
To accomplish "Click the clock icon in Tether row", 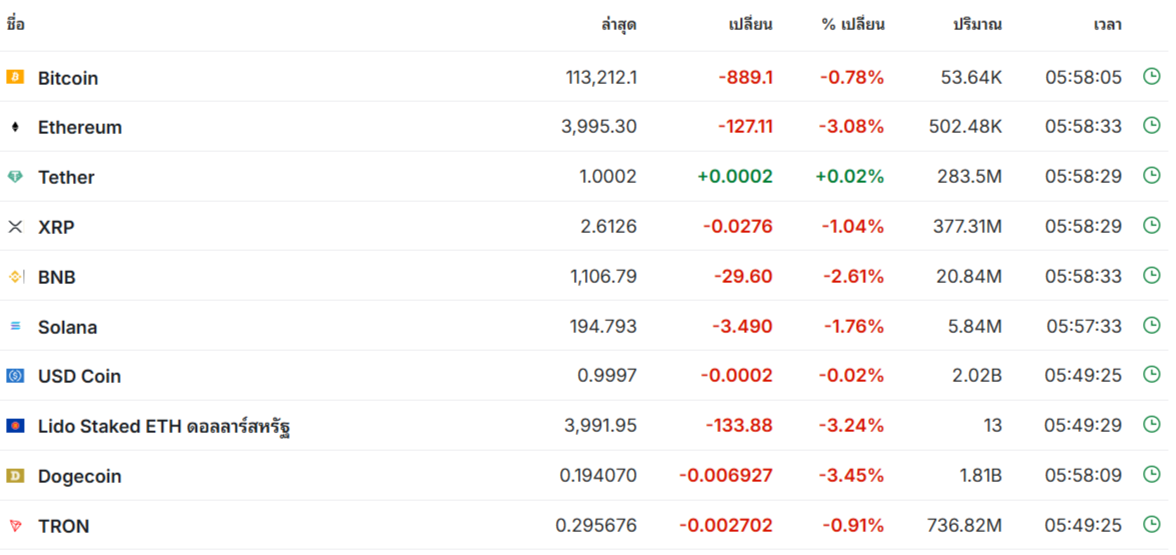I will [x=1151, y=176].
